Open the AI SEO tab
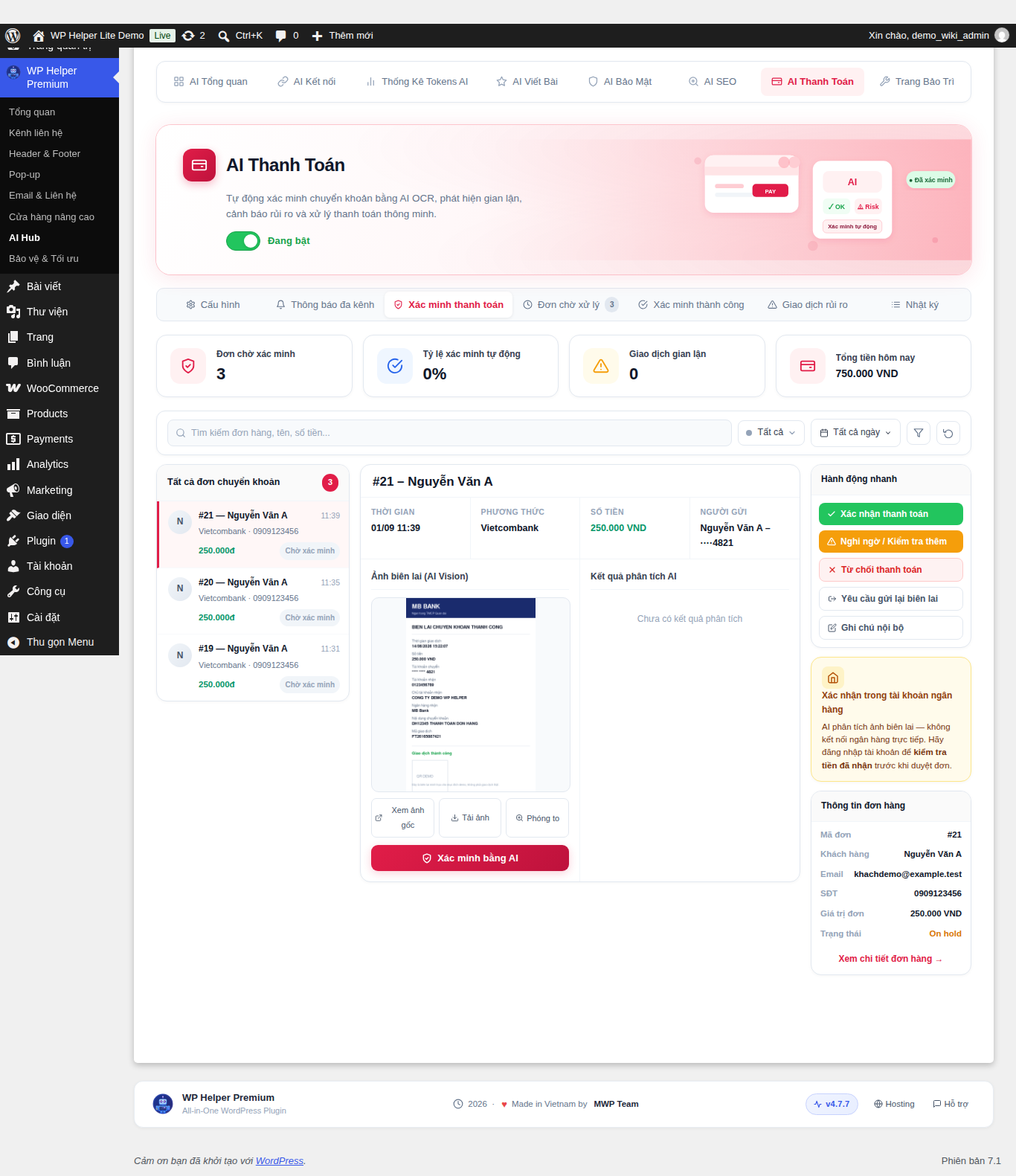1016x1176 pixels. click(713, 82)
